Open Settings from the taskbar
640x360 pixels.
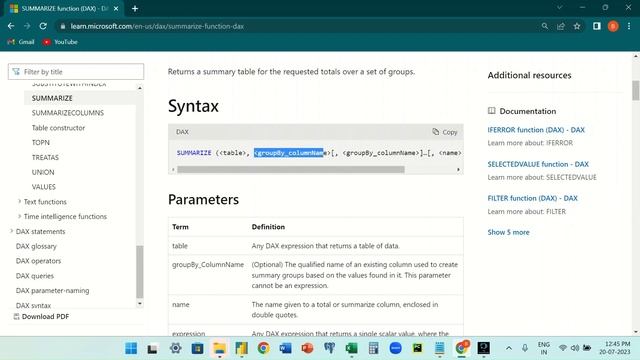point(176,348)
